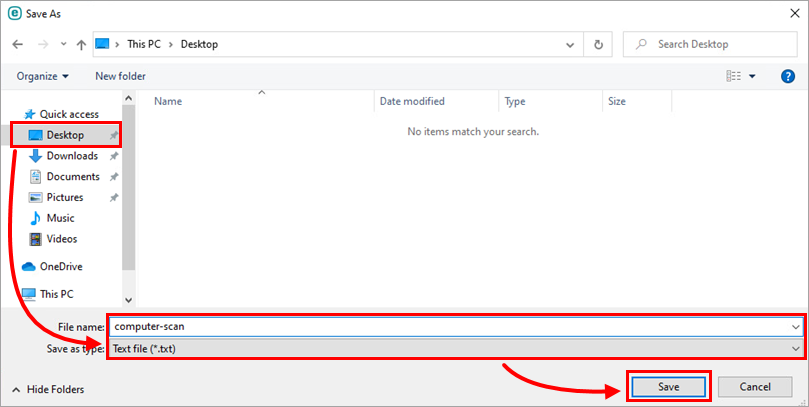Viewport: 809px width, 407px height.
Task: Open the Help question mark icon
Action: point(788,76)
